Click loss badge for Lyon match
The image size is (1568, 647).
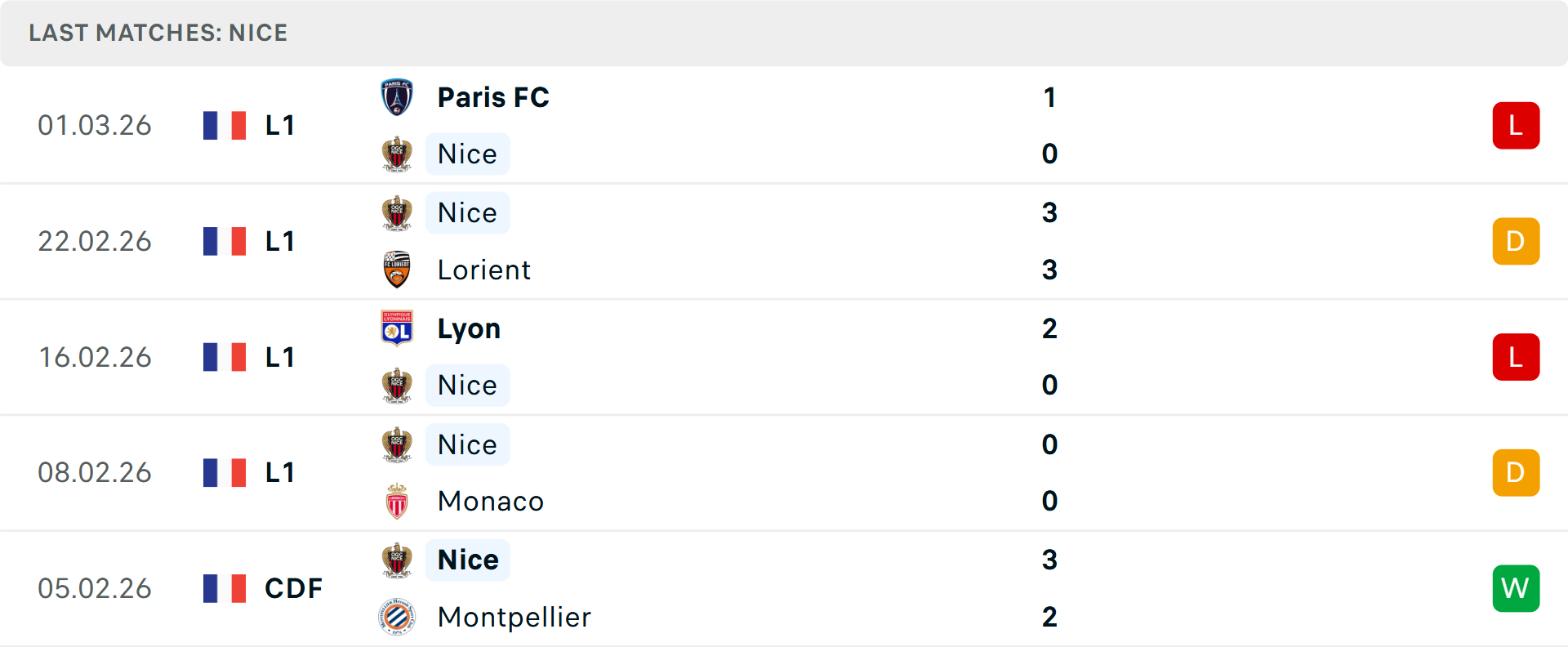[x=1516, y=357]
